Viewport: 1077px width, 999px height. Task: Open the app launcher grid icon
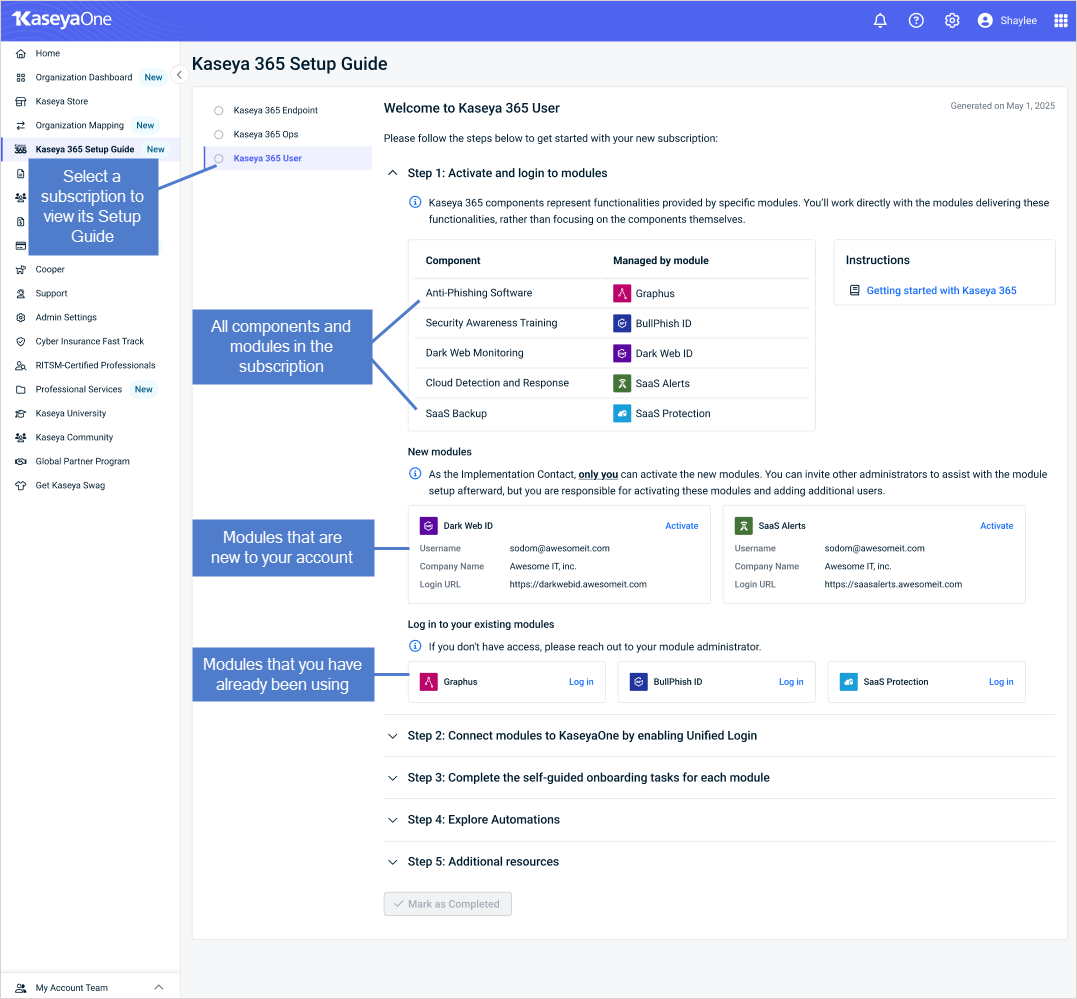point(1060,21)
